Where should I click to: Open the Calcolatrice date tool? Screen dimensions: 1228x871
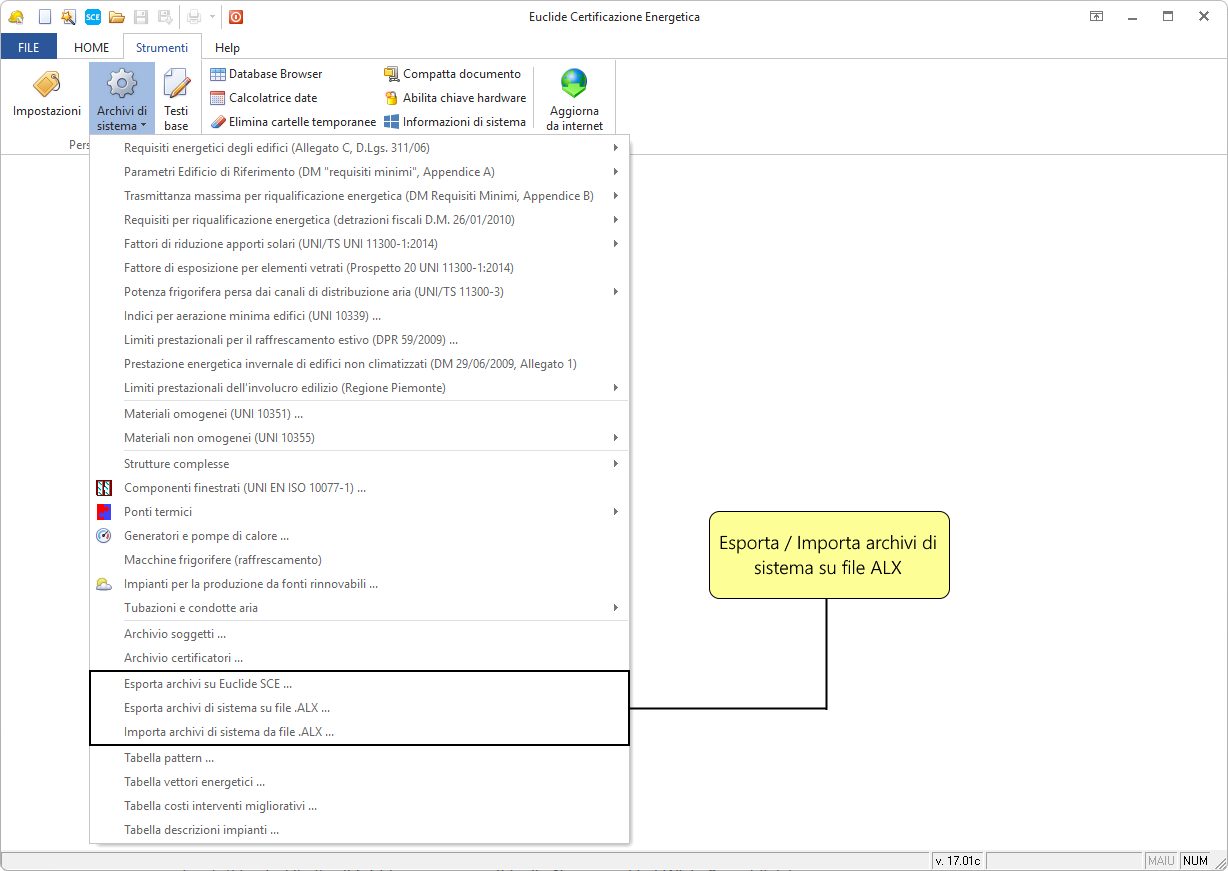(x=264, y=98)
